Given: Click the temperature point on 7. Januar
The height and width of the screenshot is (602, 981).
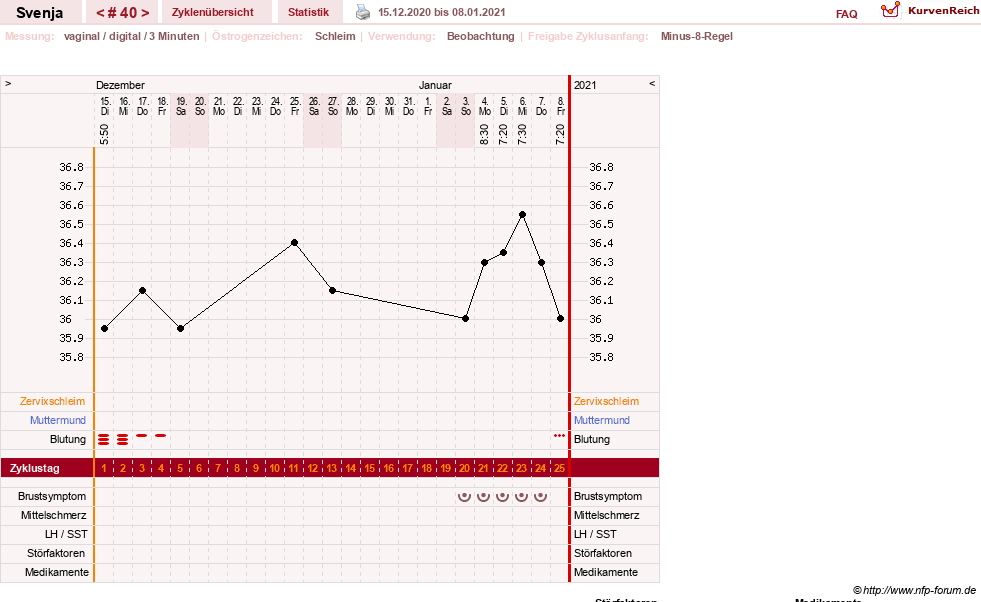Looking at the screenshot, I should tap(541, 263).
